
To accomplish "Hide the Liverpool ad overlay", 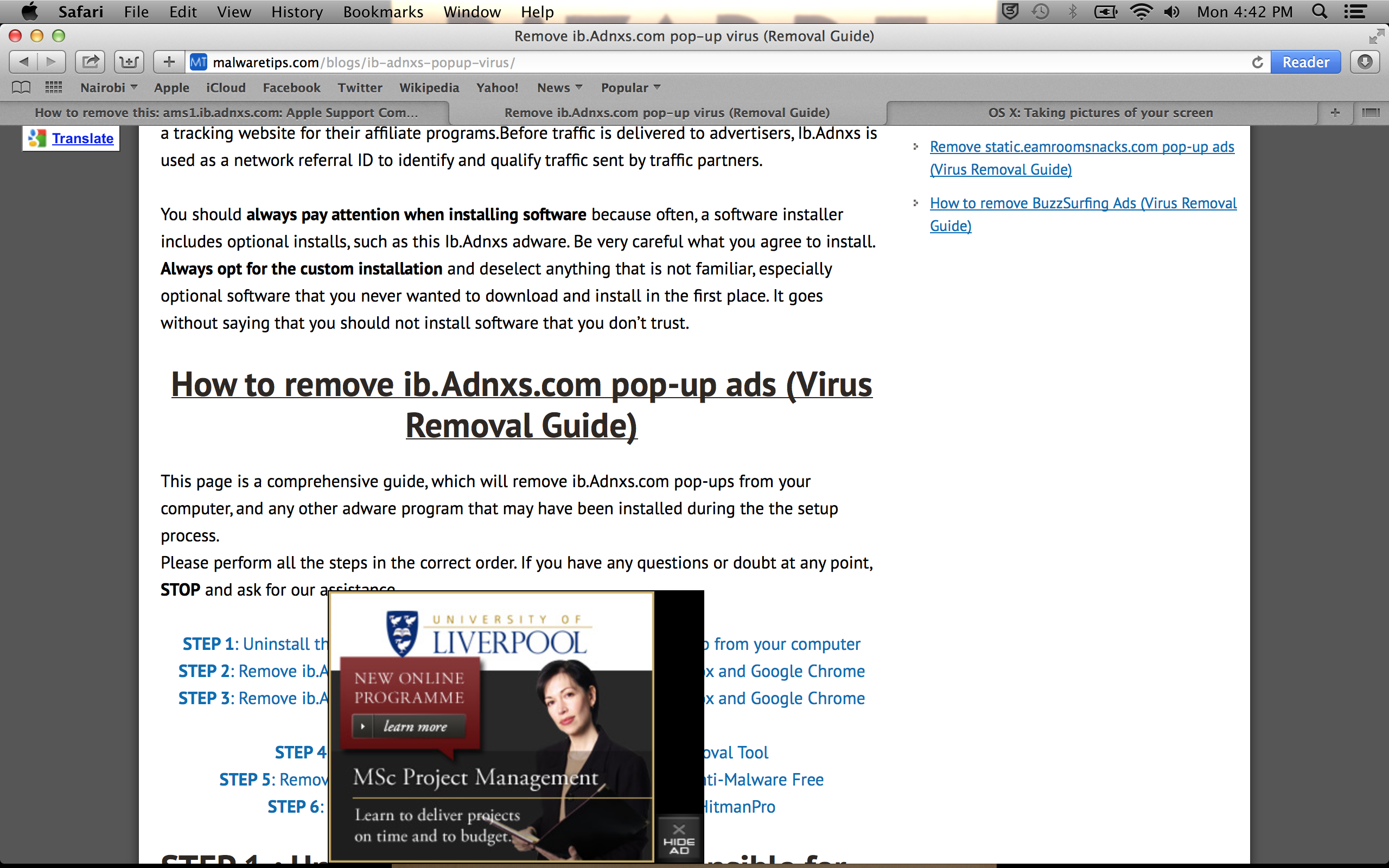I will coord(679,839).
